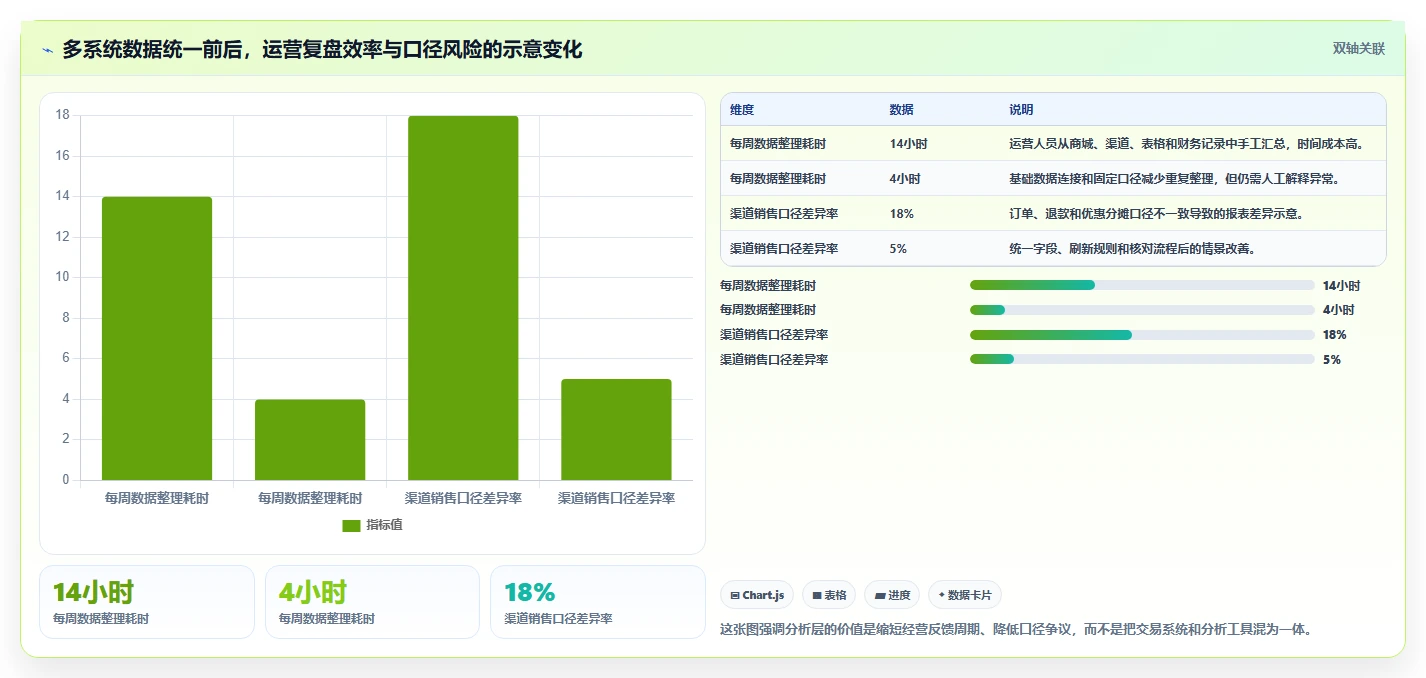Click the 数据 table column header
The height and width of the screenshot is (678, 1426).
coord(901,110)
